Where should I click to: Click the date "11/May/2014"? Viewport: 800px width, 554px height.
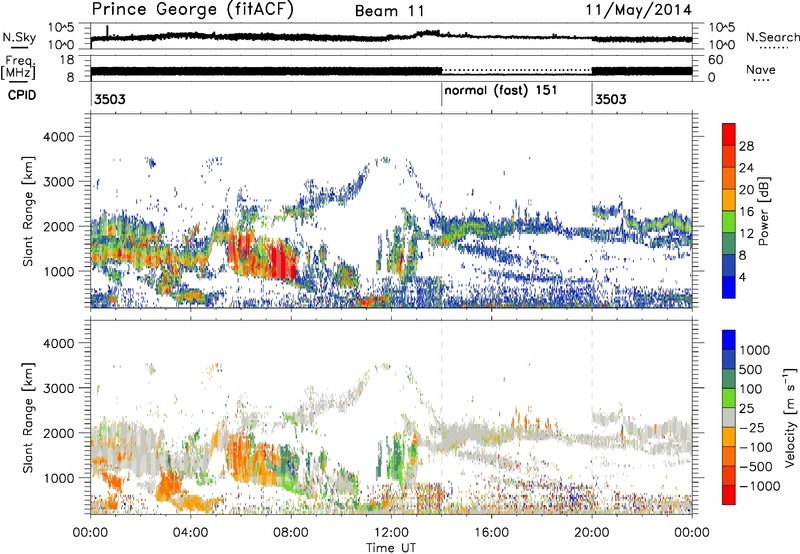638,10
